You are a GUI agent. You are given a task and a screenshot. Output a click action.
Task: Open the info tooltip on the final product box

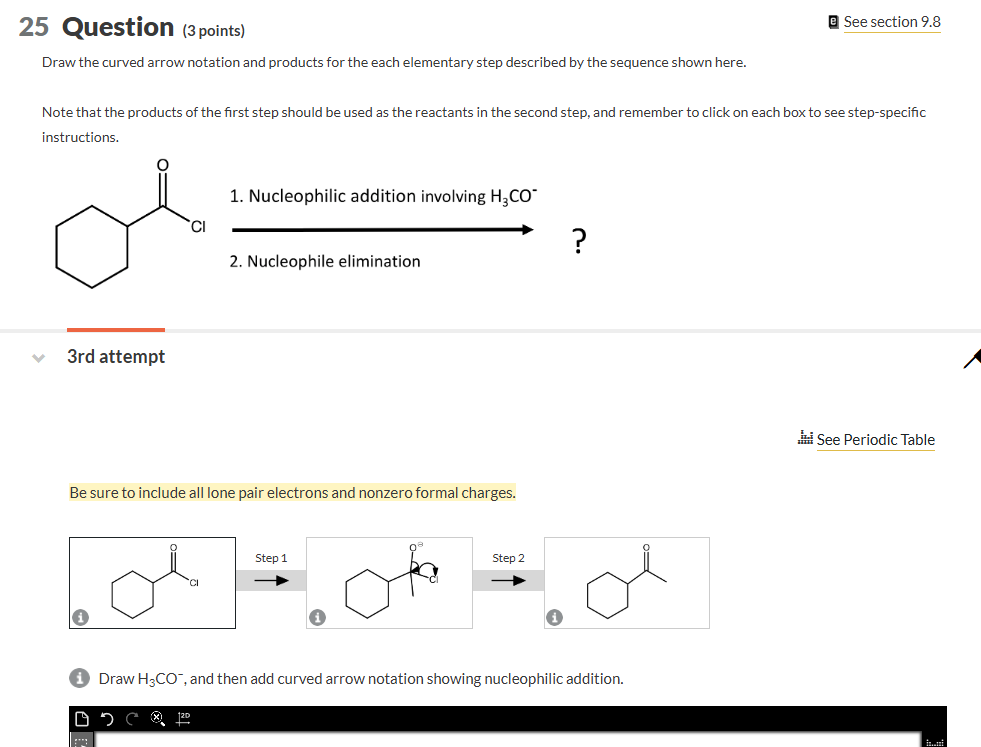point(553,618)
